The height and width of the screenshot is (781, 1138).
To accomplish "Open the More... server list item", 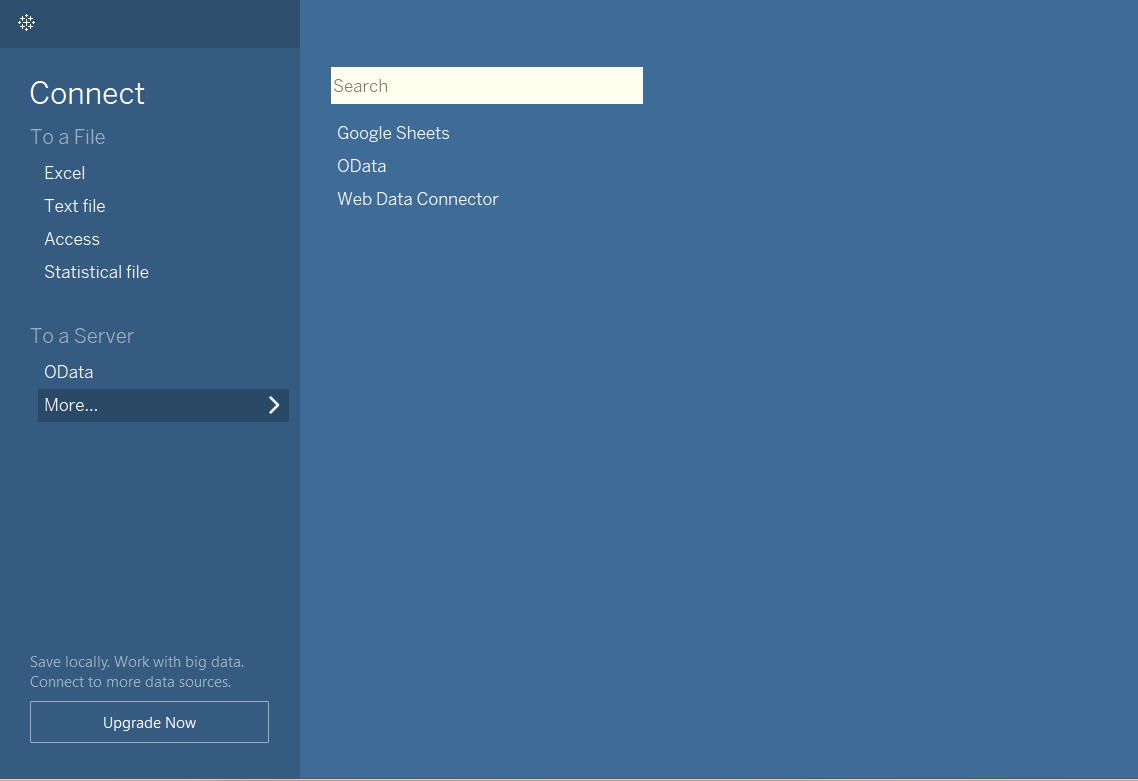I will [x=163, y=405].
